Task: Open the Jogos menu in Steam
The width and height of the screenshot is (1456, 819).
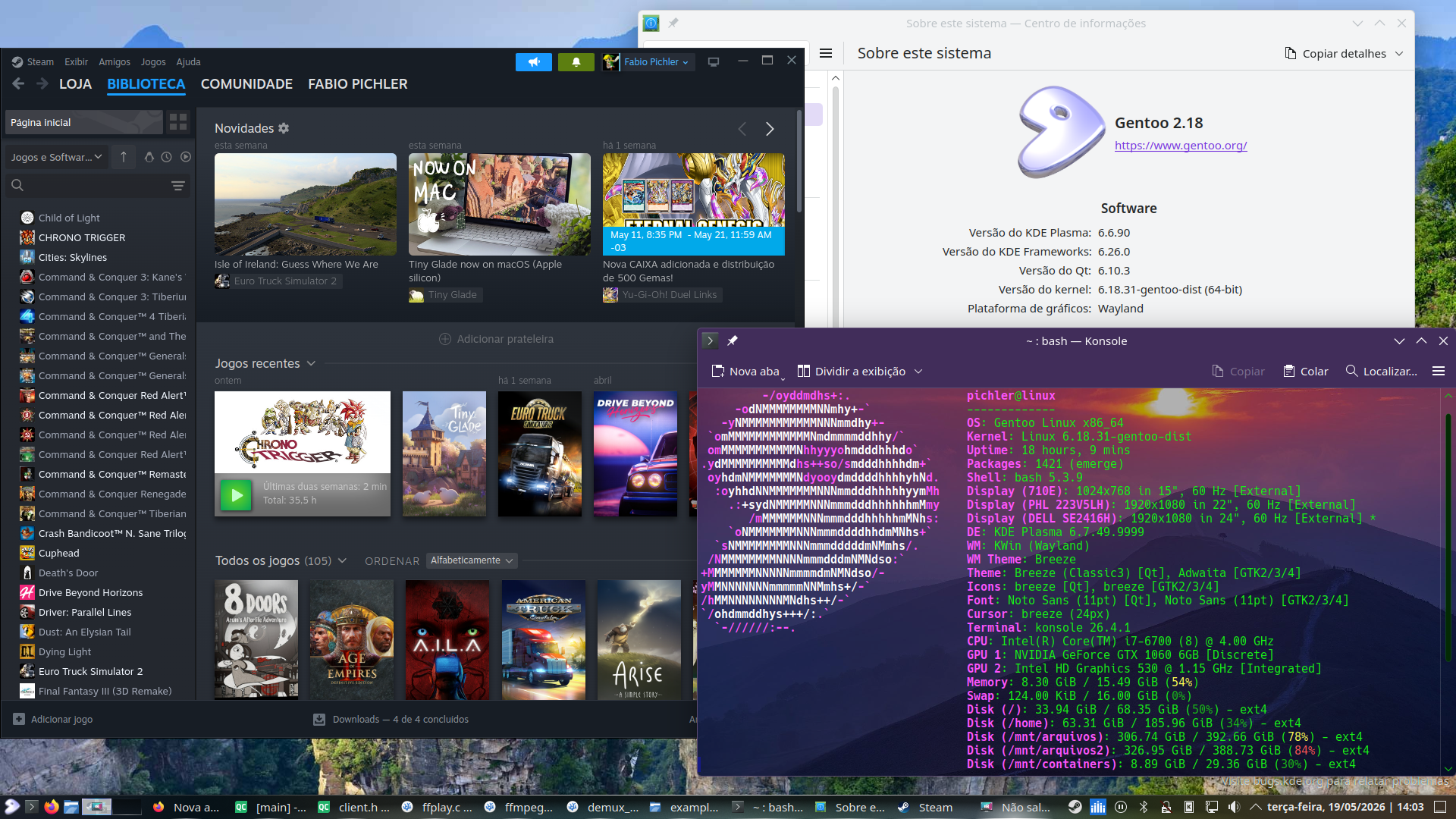Action: [x=153, y=62]
